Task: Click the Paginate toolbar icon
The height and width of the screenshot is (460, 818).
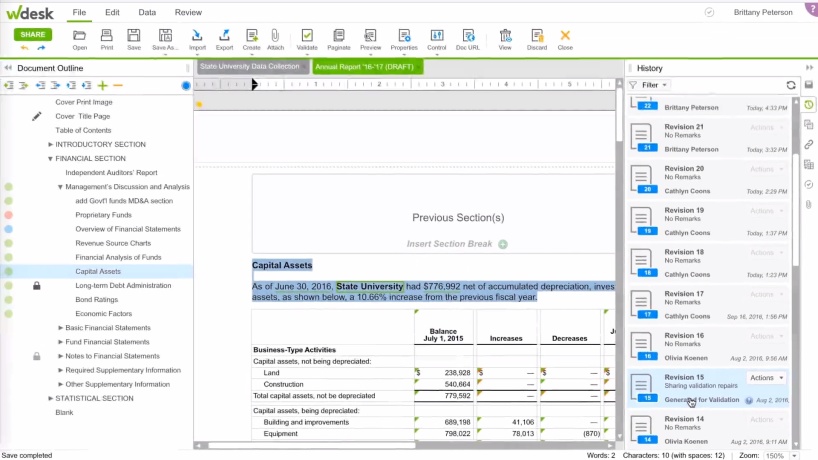Action: (x=339, y=40)
